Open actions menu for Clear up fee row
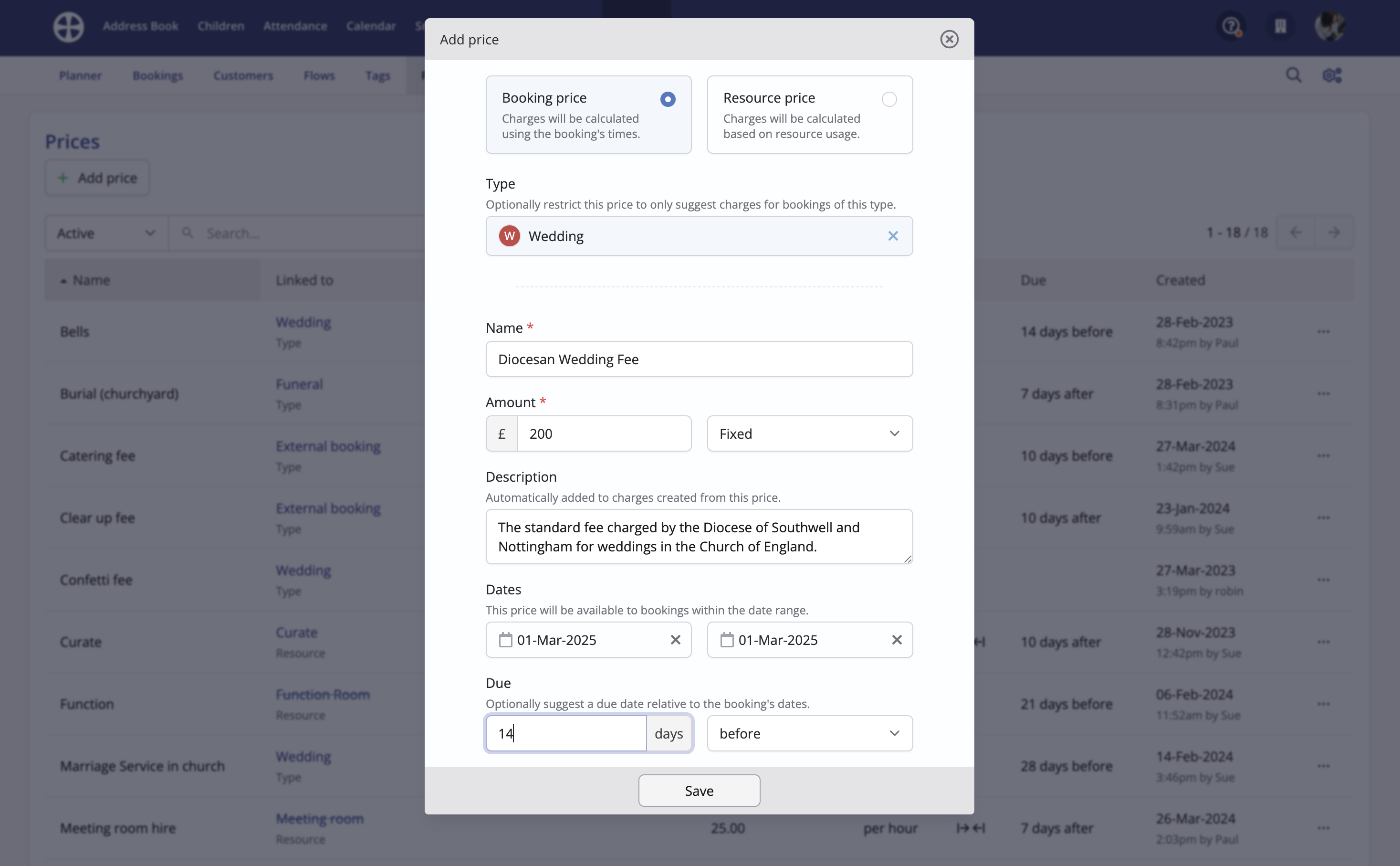 pyautogui.click(x=1323, y=518)
